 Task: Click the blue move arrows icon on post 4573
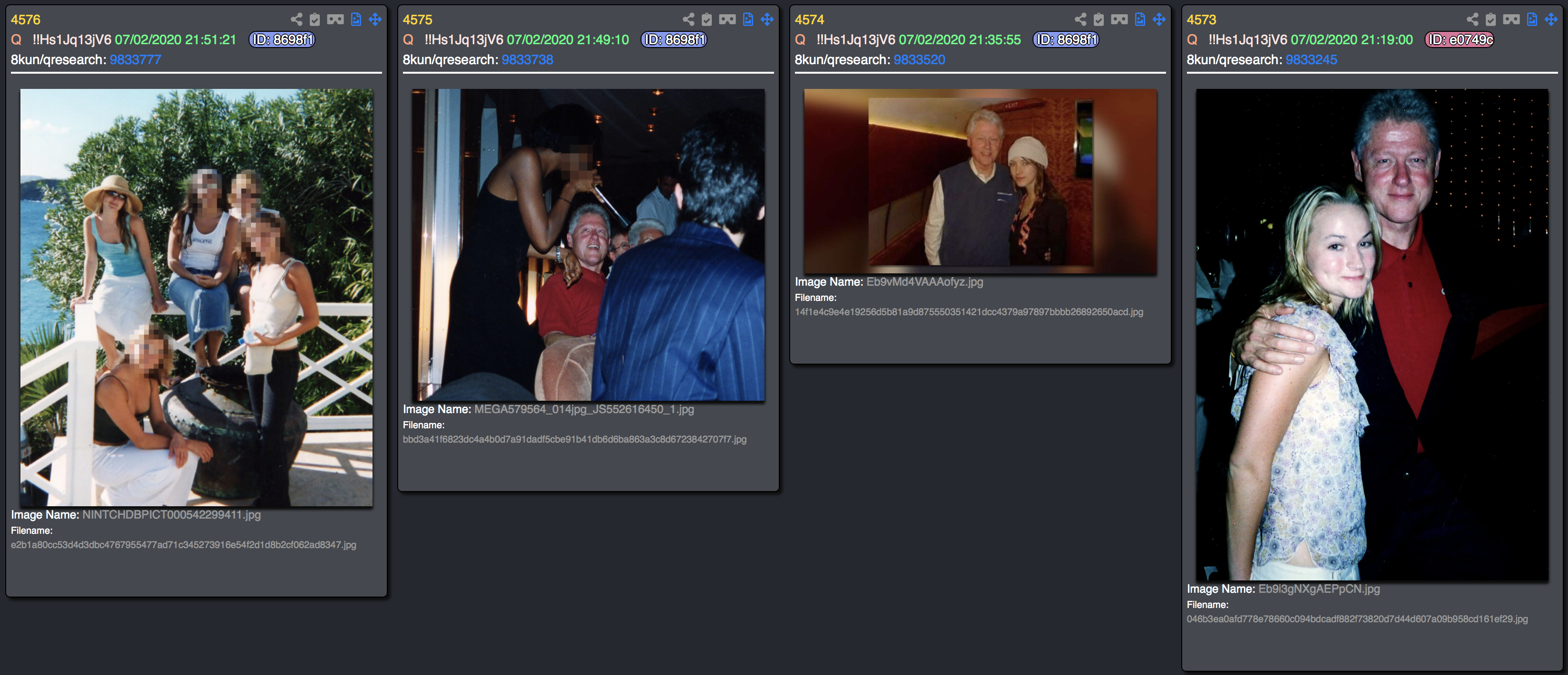pyautogui.click(x=1551, y=19)
